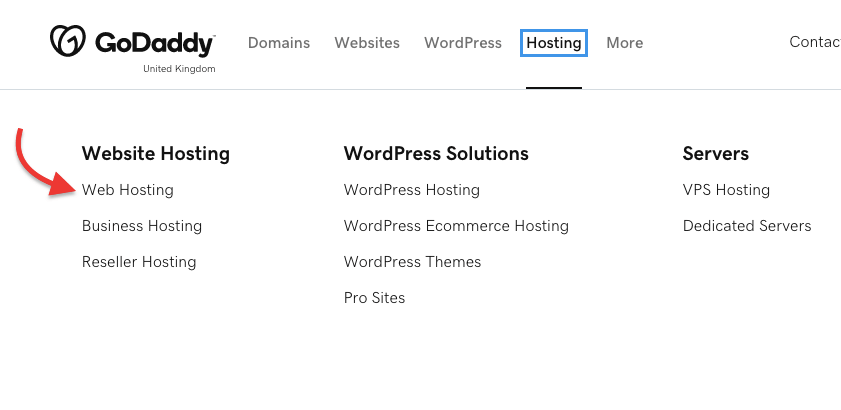Open the Pro Sites link
The height and width of the screenshot is (410, 841).
(374, 298)
